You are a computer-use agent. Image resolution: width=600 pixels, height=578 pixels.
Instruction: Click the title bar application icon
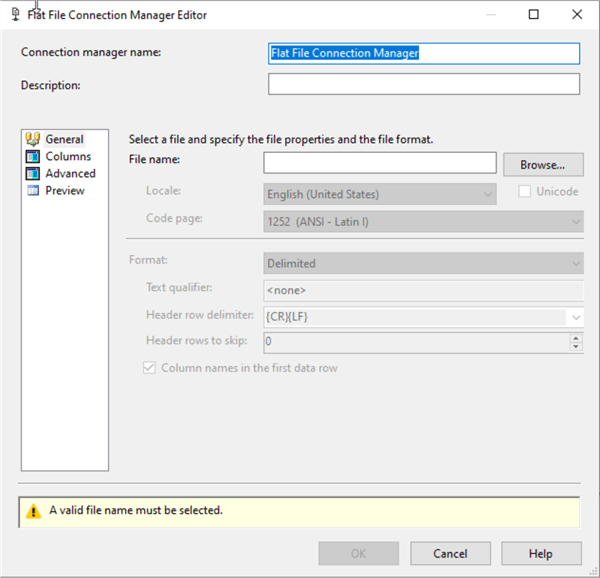tap(15, 15)
